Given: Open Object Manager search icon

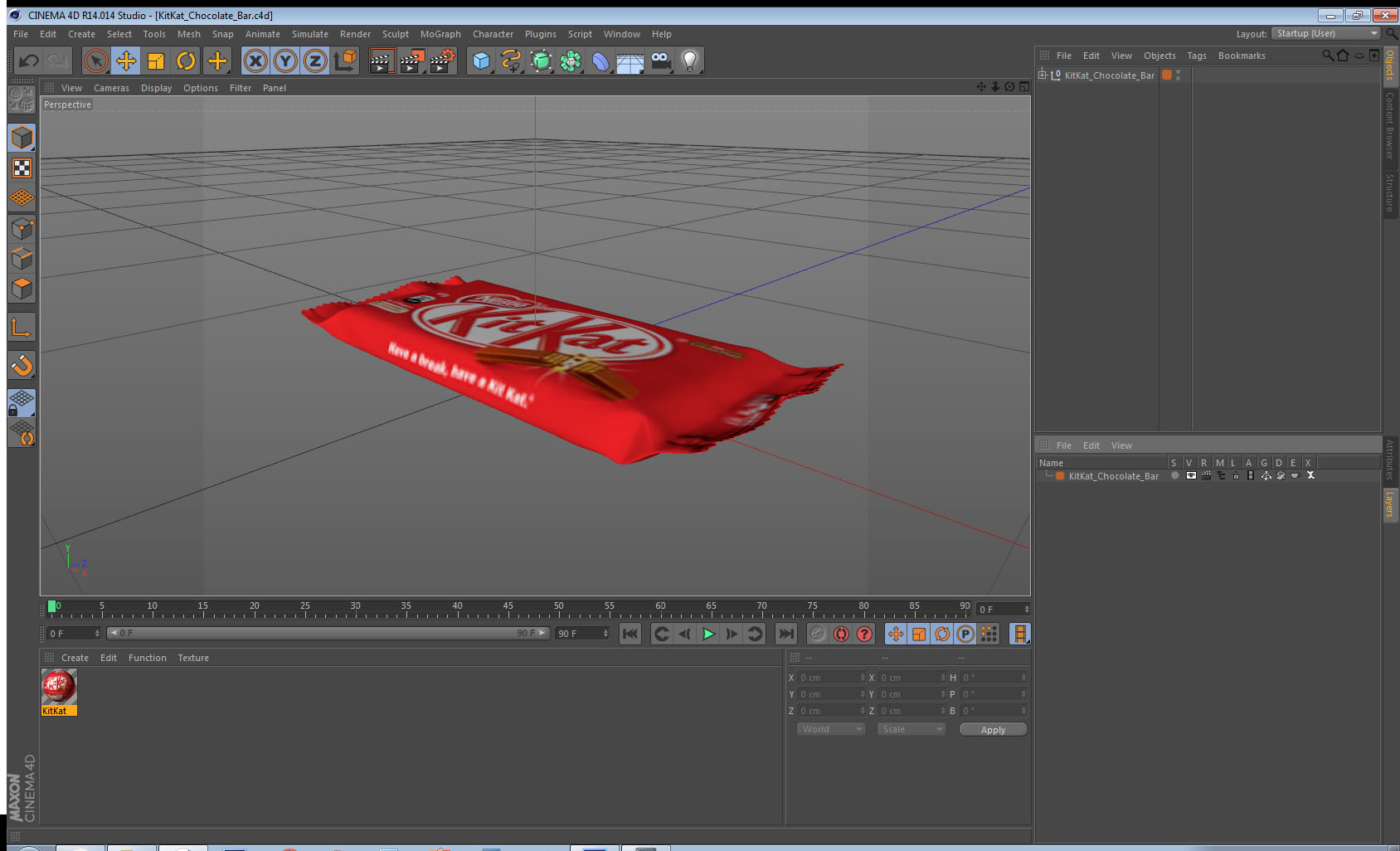Looking at the screenshot, I should coord(1327,56).
